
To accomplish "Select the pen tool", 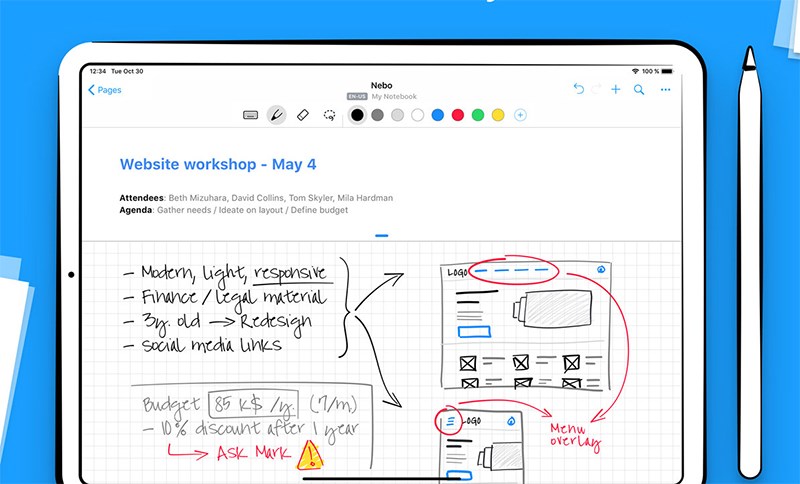I will (x=277, y=115).
